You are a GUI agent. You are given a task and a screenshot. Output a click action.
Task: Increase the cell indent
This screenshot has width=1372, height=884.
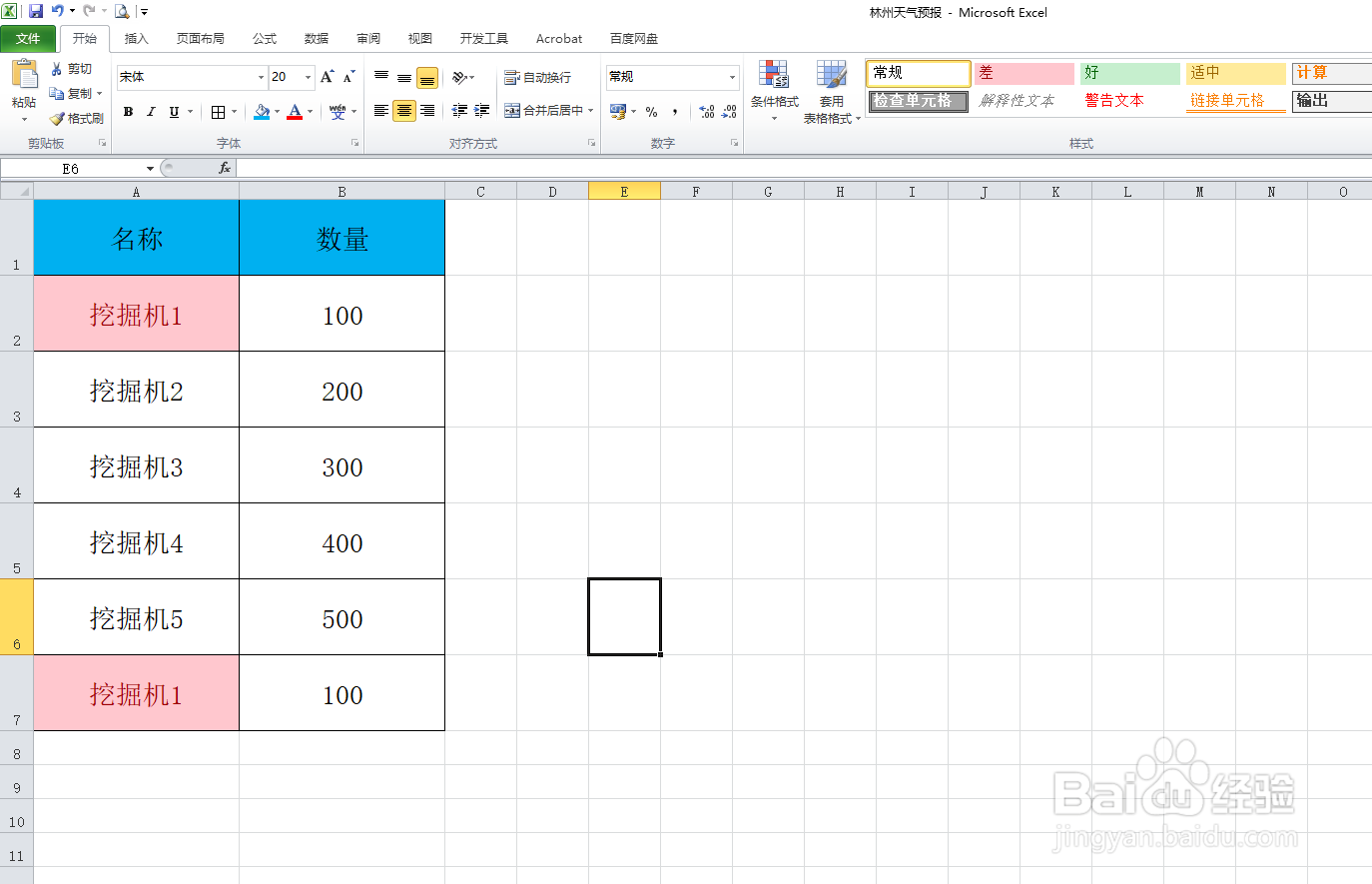481,111
